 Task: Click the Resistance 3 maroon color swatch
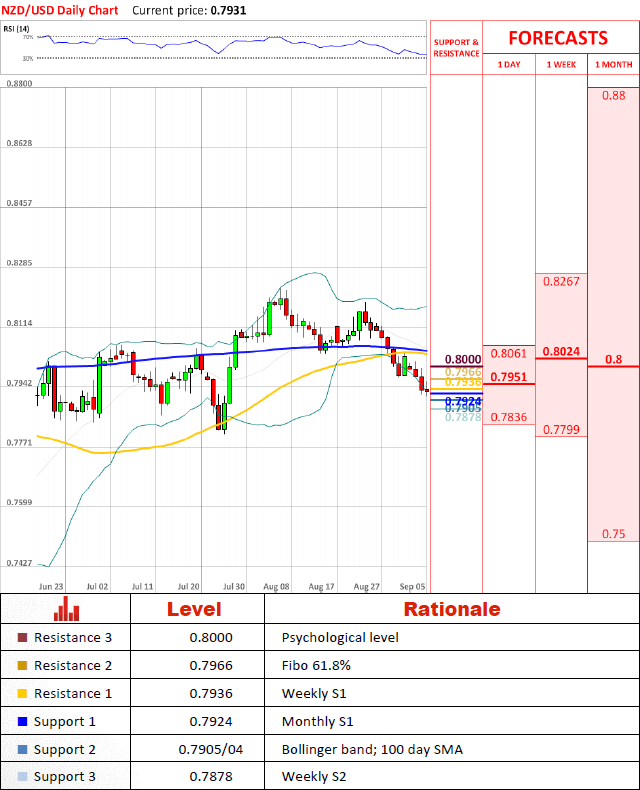click(22, 638)
